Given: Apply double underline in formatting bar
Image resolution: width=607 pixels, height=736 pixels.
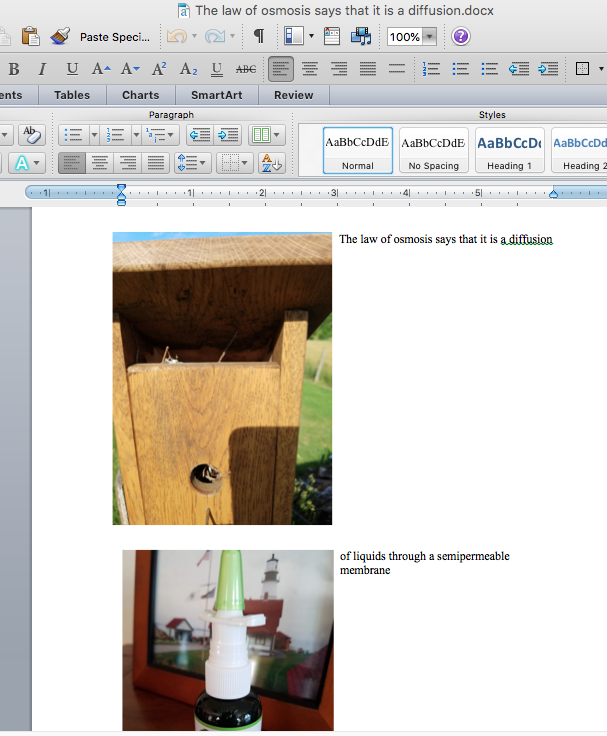Looking at the screenshot, I should pyautogui.click(x=216, y=69).
